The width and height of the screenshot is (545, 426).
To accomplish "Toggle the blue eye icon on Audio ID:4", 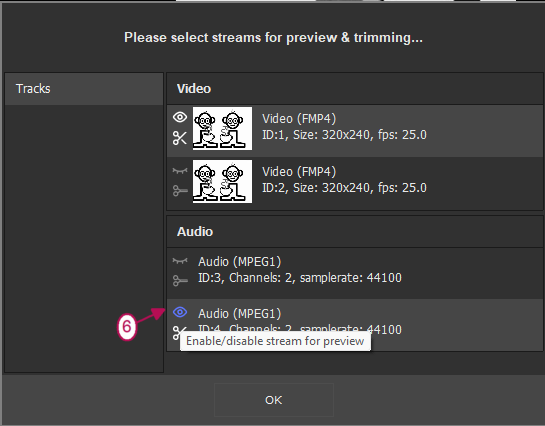I will tap(180, 312).
